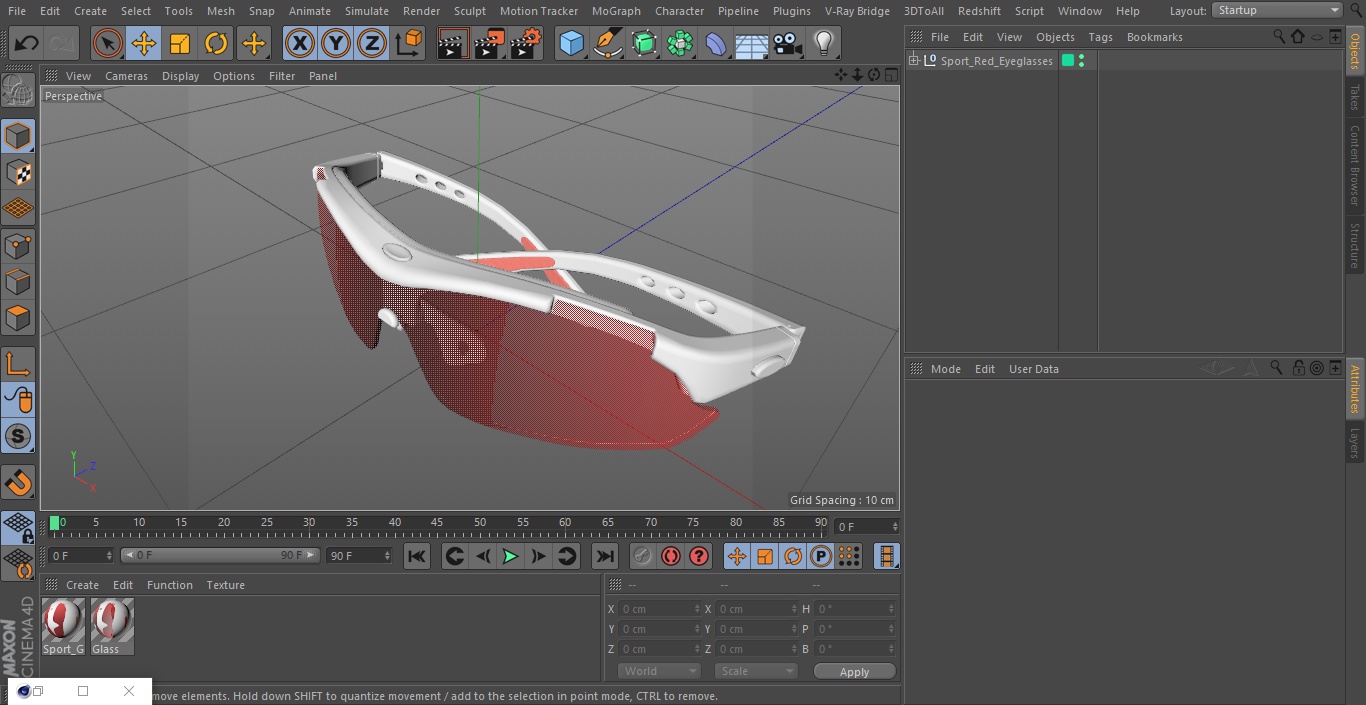The image size is (1366, 705).
Task: Play animation forward
Action: pos(510,557)
